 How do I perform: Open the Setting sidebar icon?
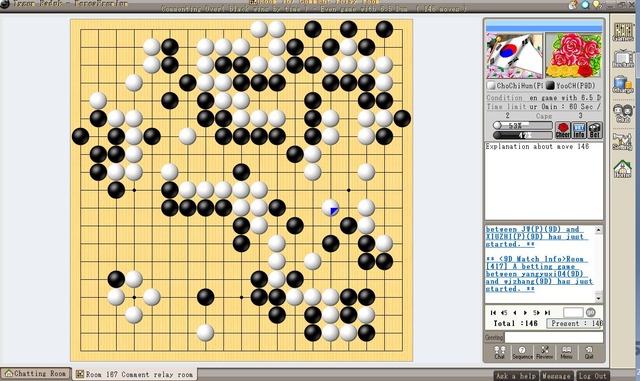tap(623, 141)
